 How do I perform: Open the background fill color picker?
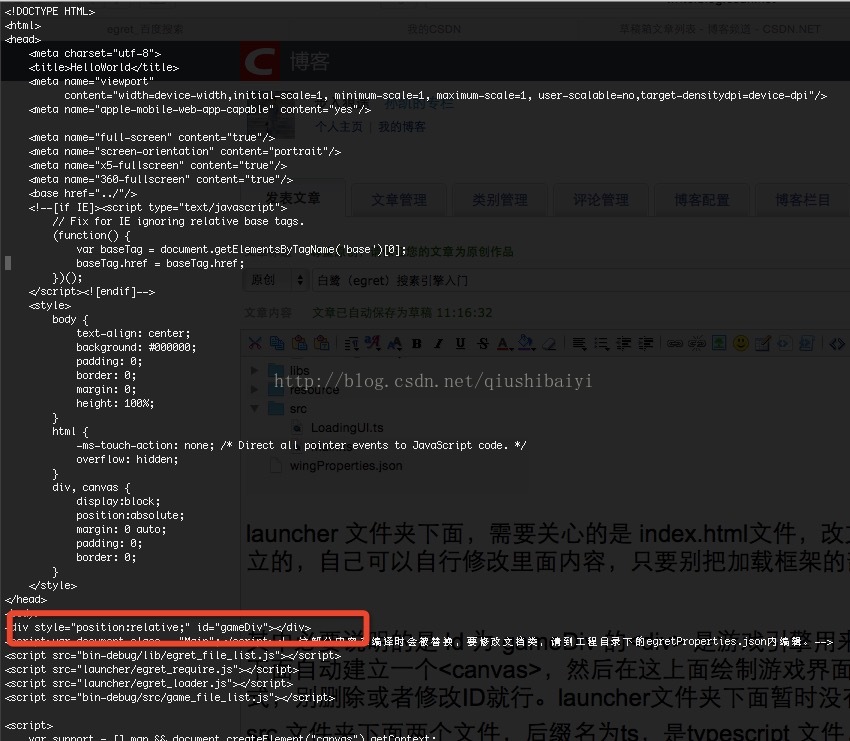coord(525,343)
